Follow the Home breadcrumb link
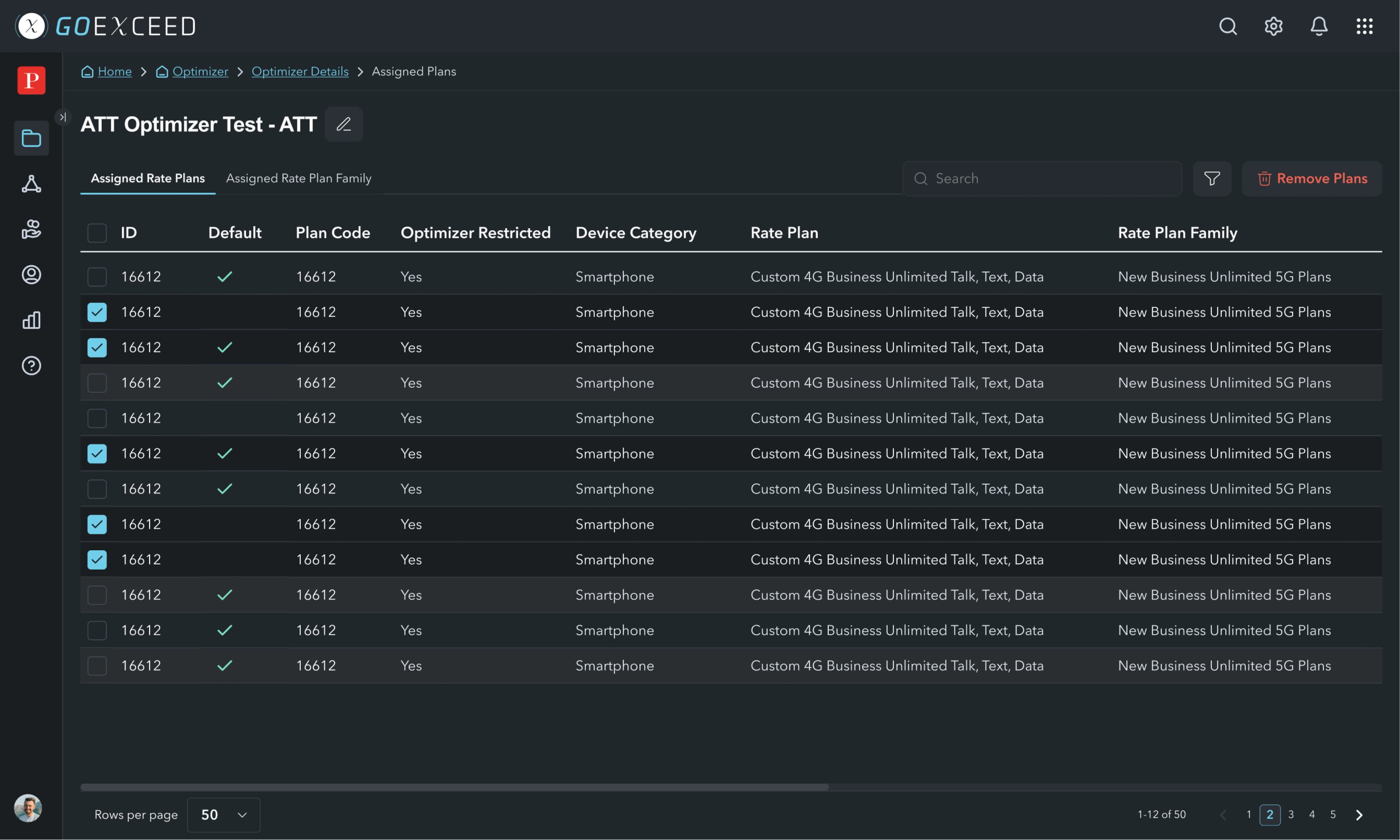 click(x=115, y=71)
